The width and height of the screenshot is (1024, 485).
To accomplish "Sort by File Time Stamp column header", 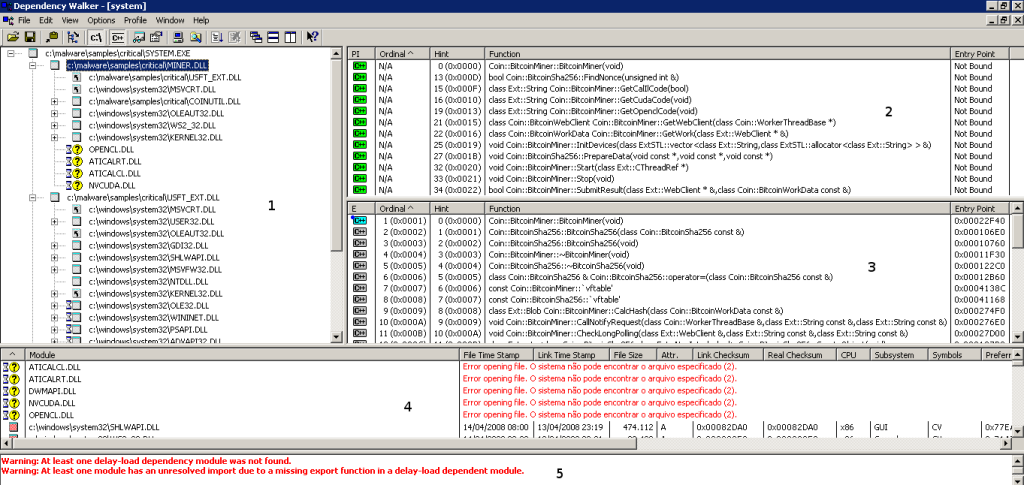I will click(x=496, y=354).
